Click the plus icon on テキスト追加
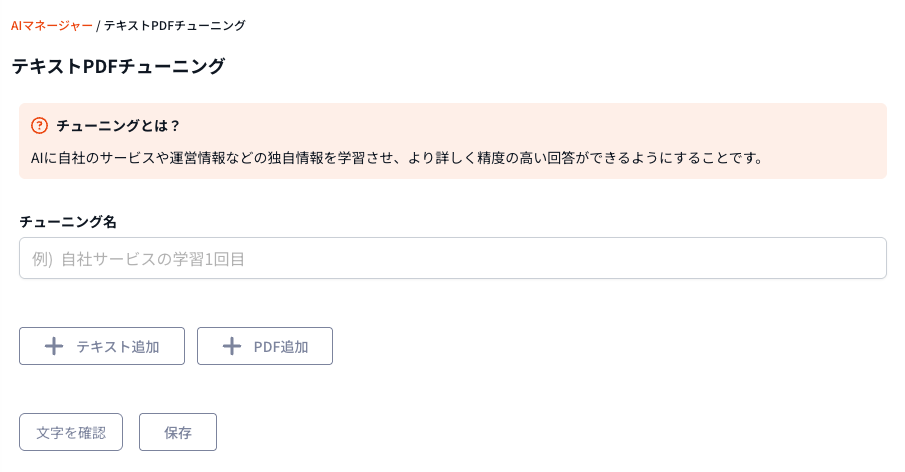The height and width of the screenshot is (472, 905). pos(54,347)
